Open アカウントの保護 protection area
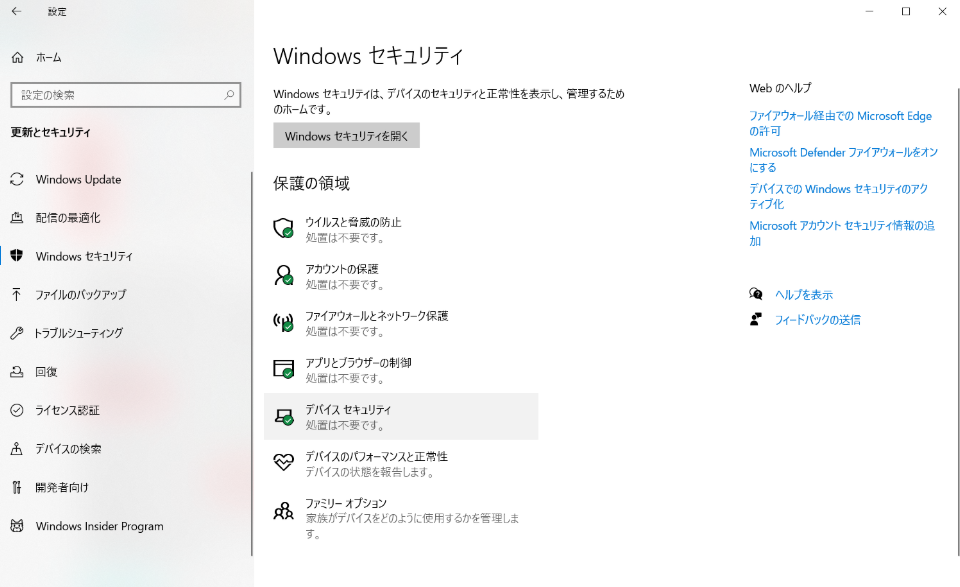Screen dimensions: 960x587 pos(401,276)
